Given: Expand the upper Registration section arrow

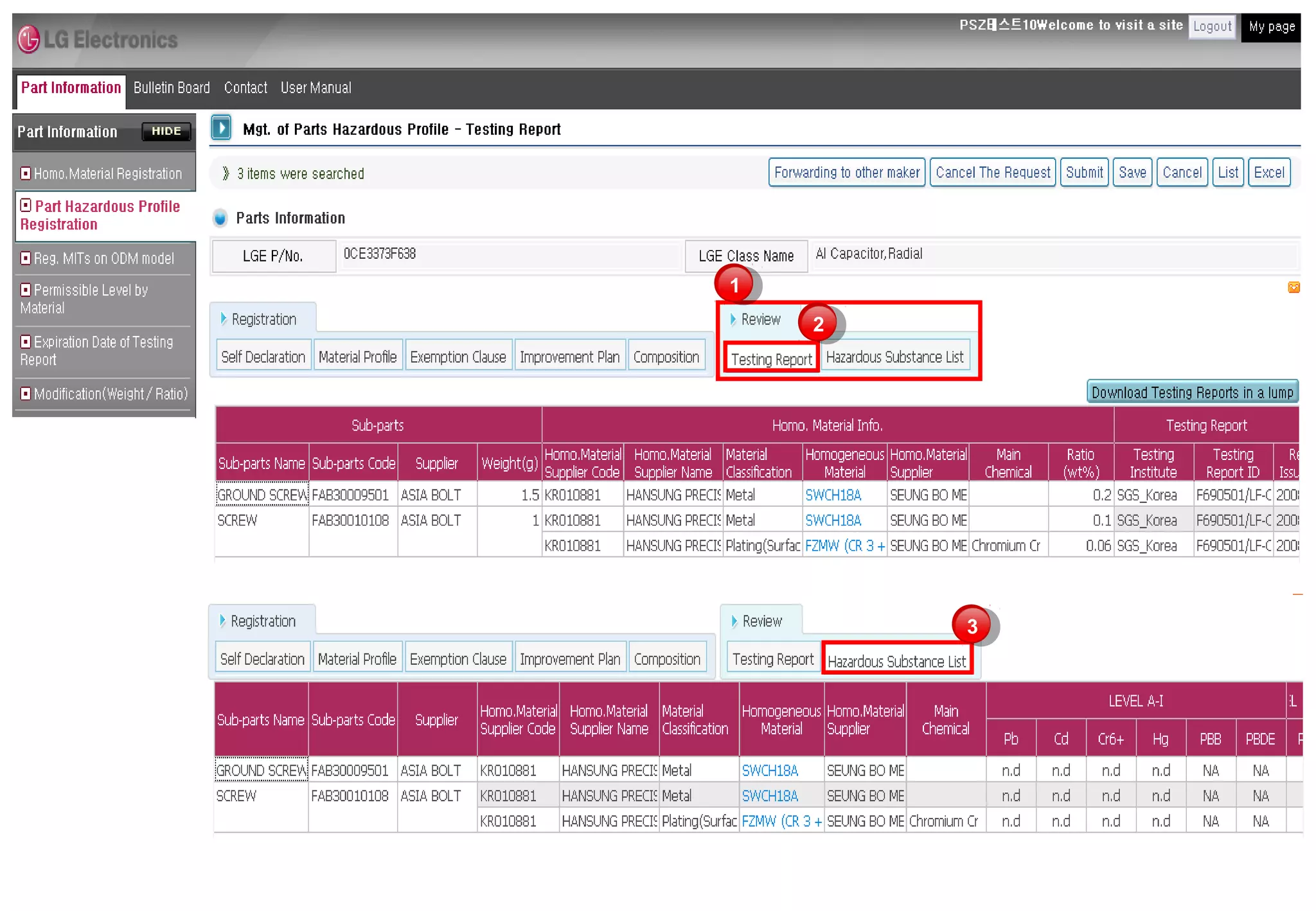Looking at the screenshot, I should (224, 319).
